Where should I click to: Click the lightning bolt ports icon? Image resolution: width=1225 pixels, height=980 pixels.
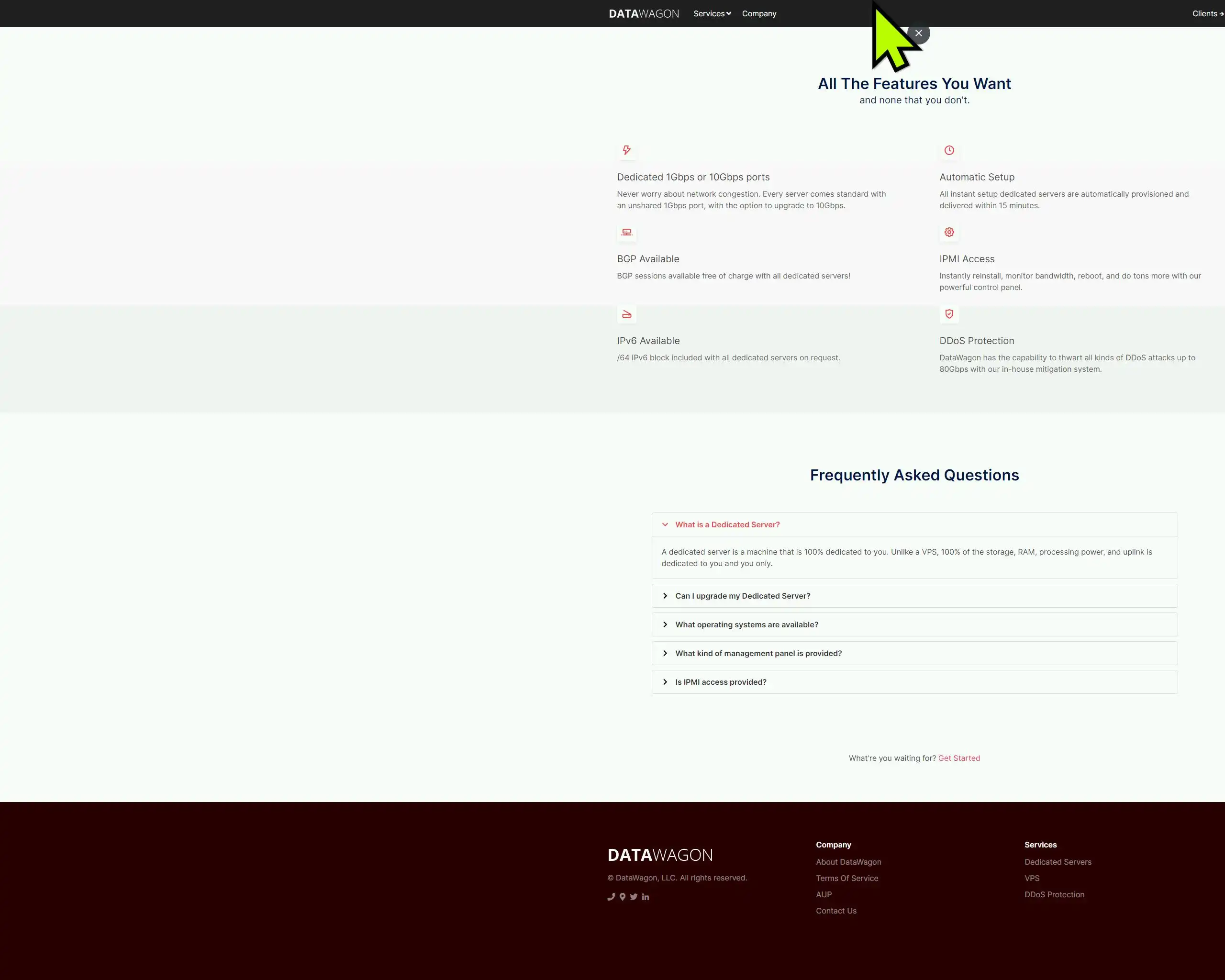pos(627,151)
